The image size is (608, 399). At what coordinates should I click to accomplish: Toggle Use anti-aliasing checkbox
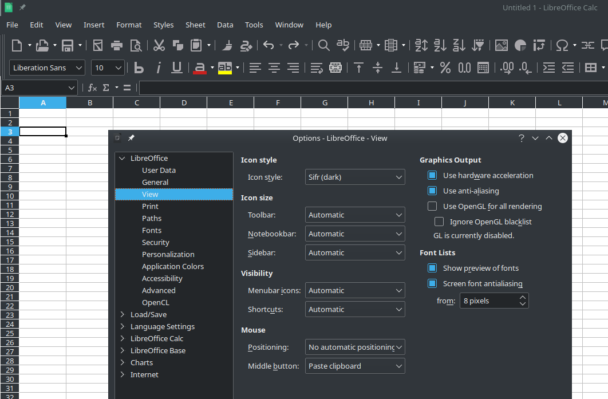(x=432, y=191)
